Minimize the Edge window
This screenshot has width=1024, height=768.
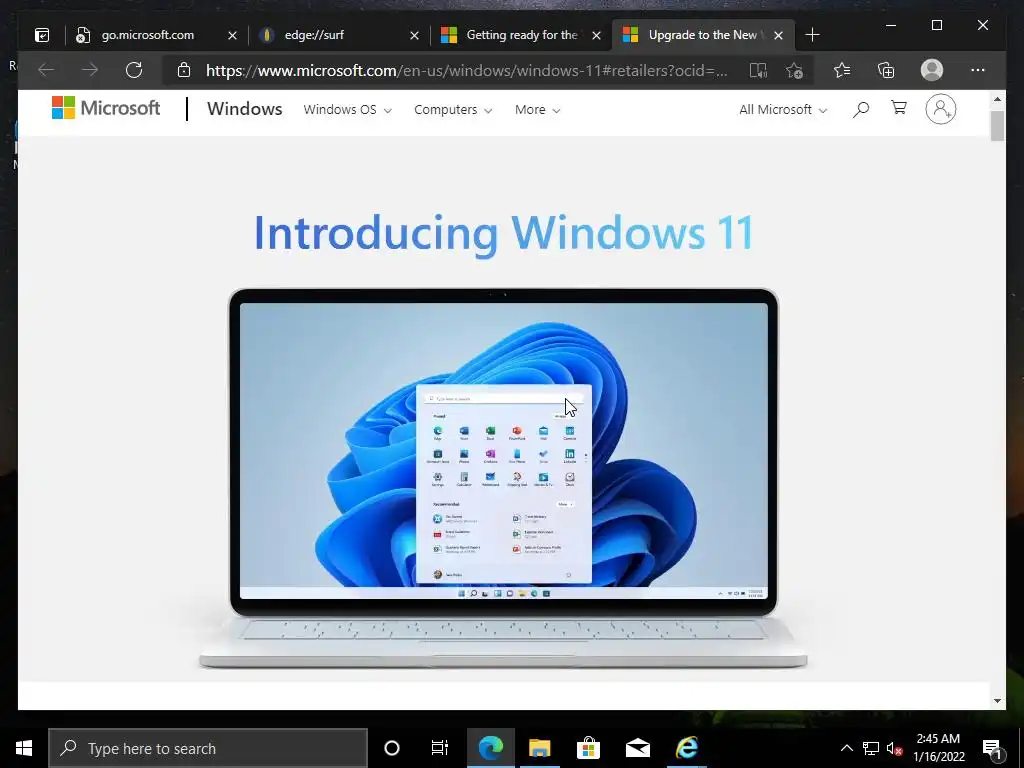click(x=891, y=25)
